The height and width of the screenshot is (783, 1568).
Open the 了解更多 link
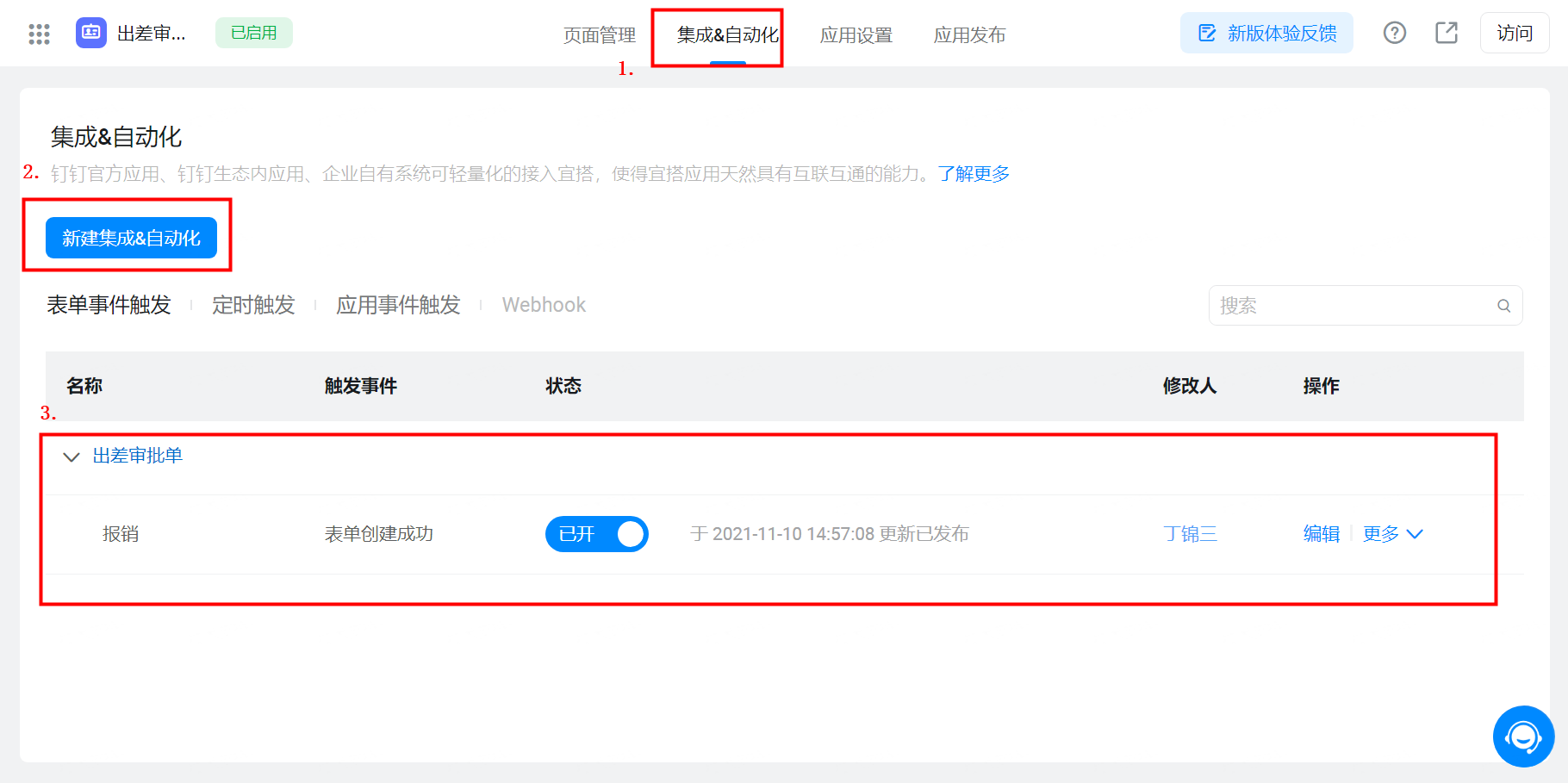coord(974,174)
